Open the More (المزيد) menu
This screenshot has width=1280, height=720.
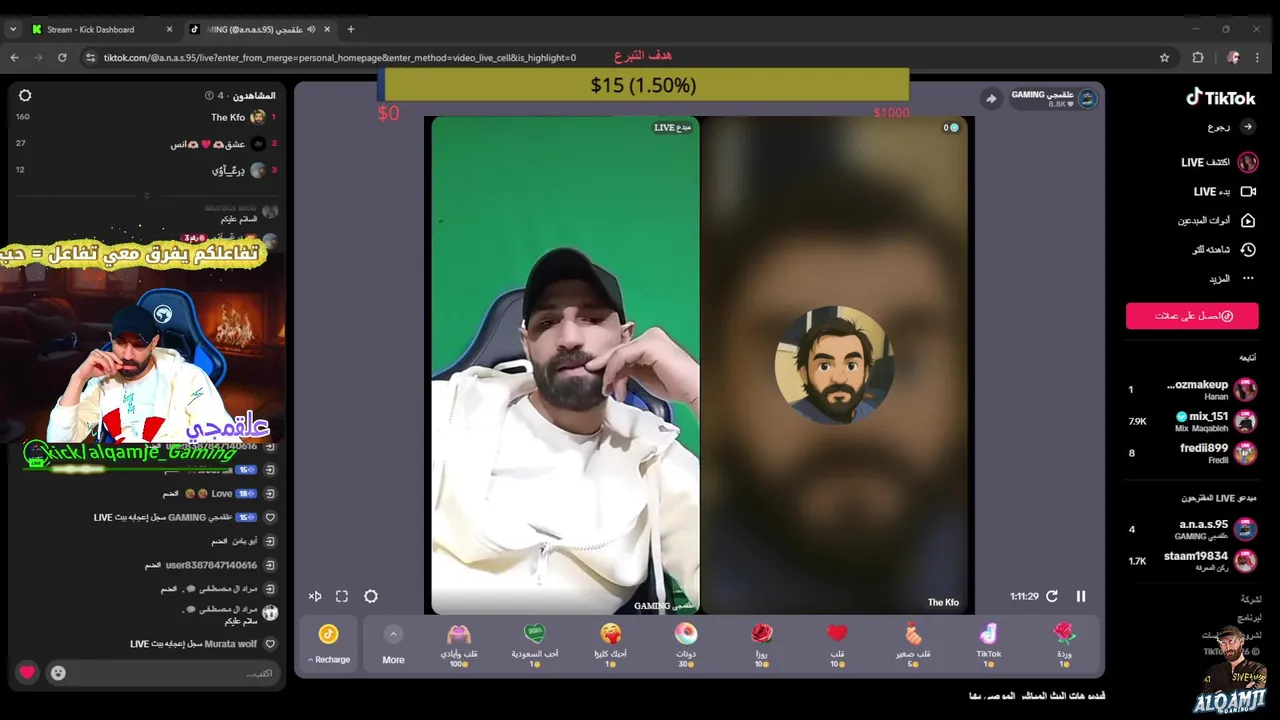pos(1231,278)
